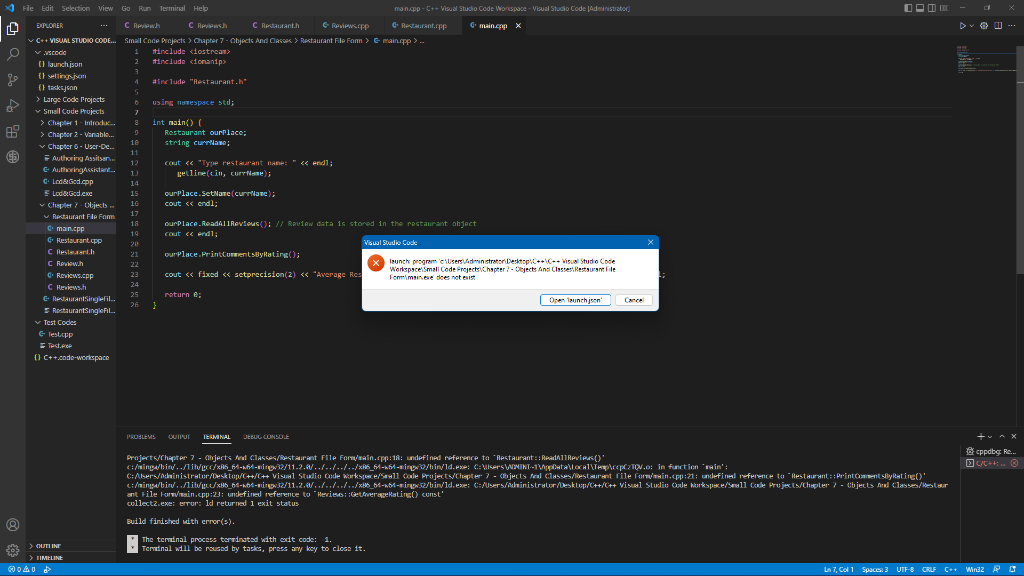Open the Accounts icon in activity bar
This screenshot has width=1024, height=576.
point(12,525)
